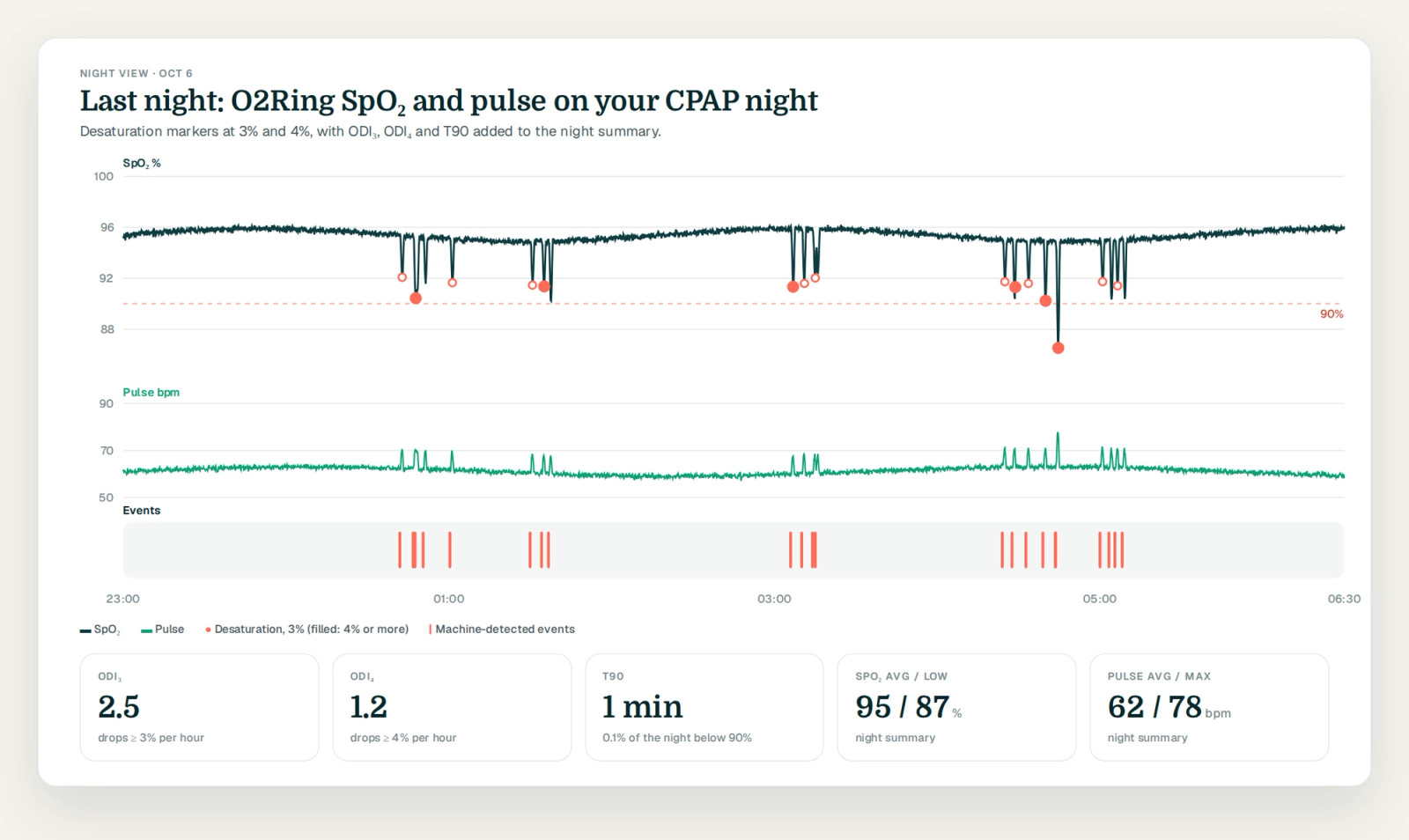Toggle Machine-detected events legend entry

click(x=502, y=630)
